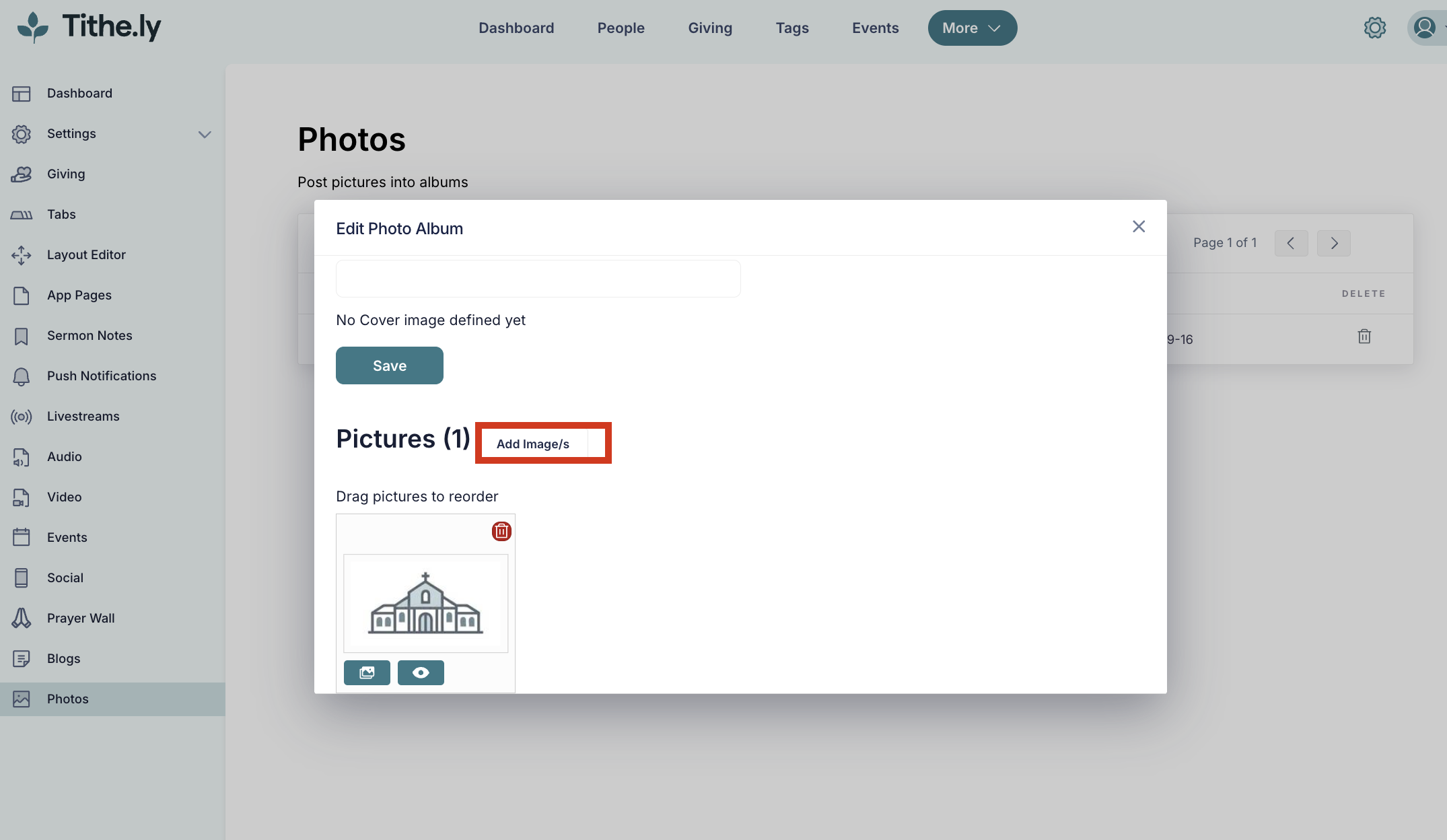This screenshot has height=840, width=1447.
Task: Expand the Settings sidebar chevron
Action: pos(205,134)
